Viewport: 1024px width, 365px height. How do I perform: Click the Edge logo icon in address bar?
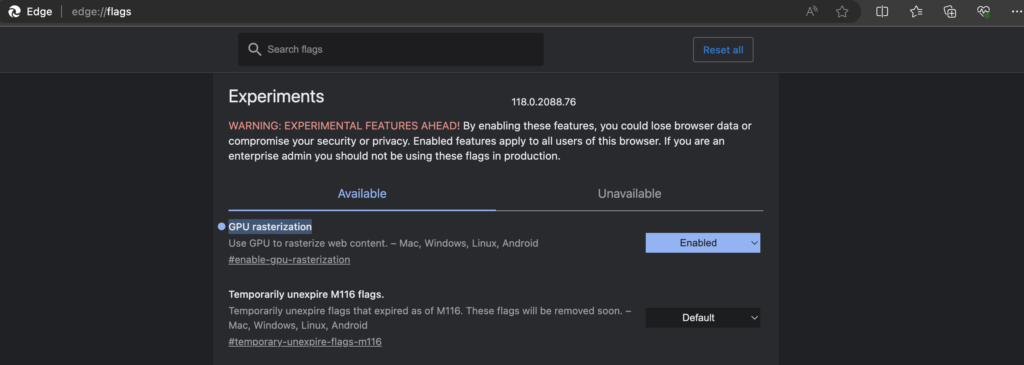(14, 12)
